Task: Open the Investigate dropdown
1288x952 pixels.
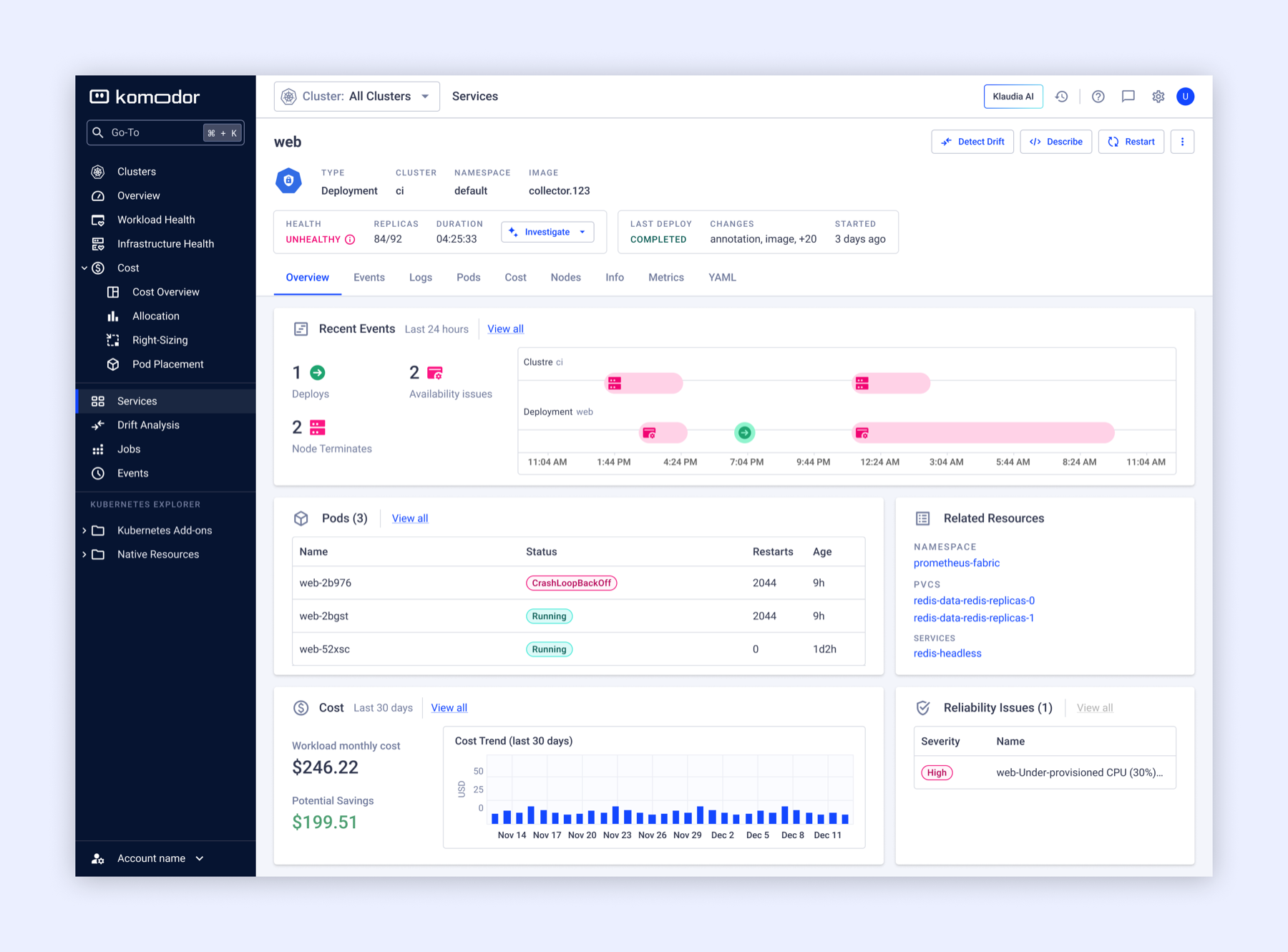Action: point(547,232)
